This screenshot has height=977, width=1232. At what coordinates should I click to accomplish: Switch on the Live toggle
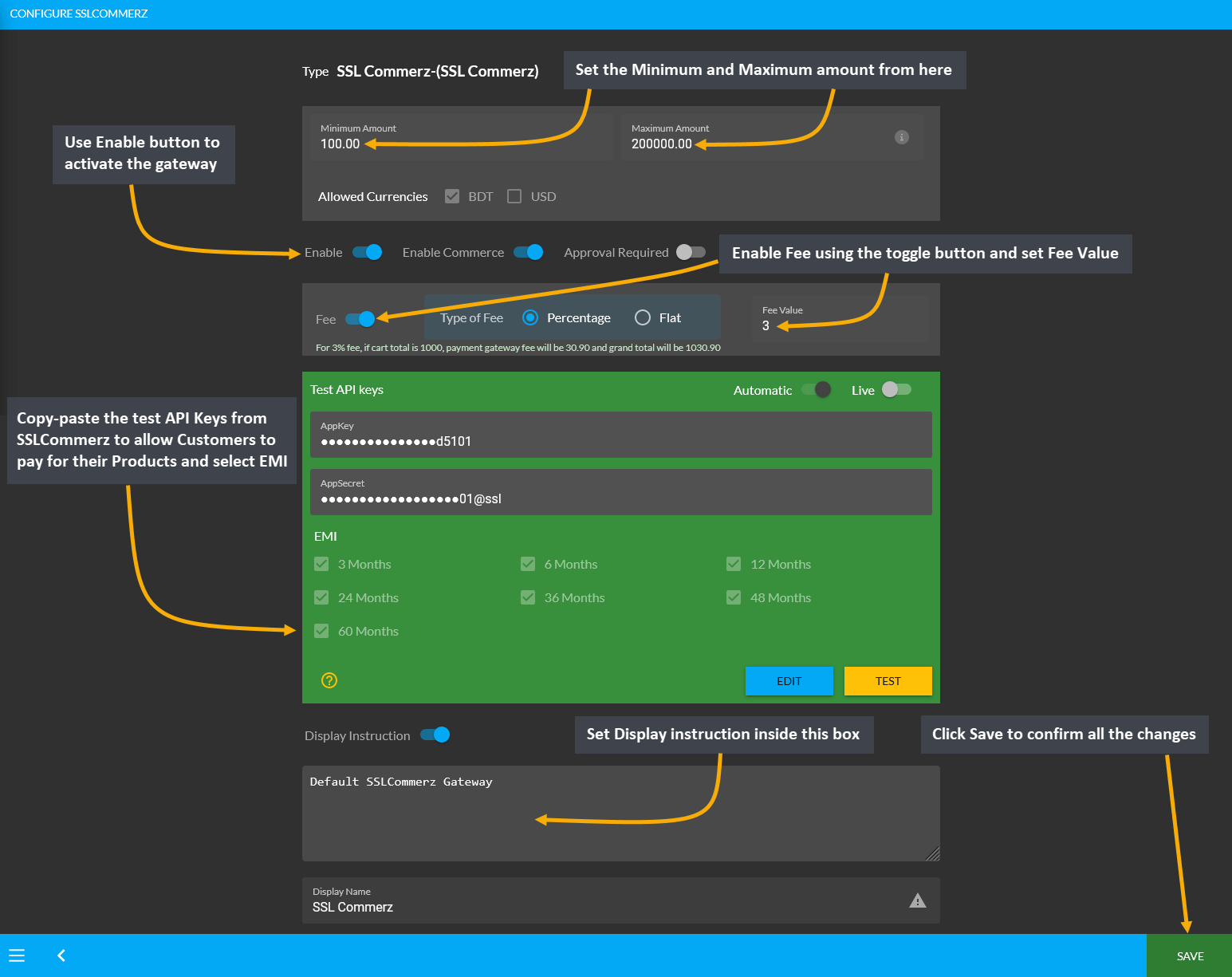click(x=896, y=389)
